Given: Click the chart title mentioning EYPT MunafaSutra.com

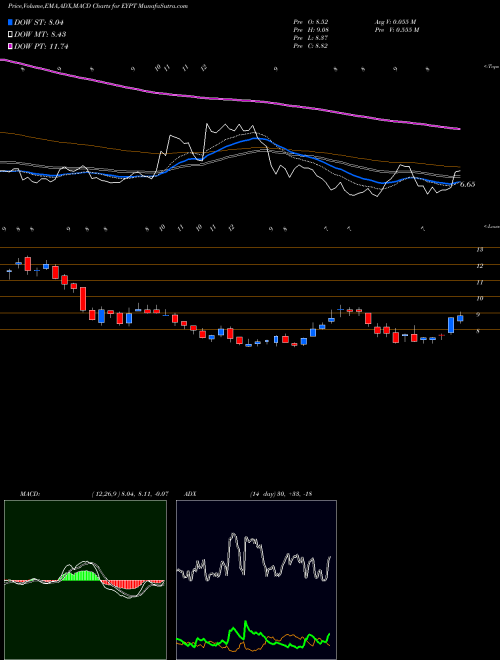Looking at the screenshot, I should point(98,6).
